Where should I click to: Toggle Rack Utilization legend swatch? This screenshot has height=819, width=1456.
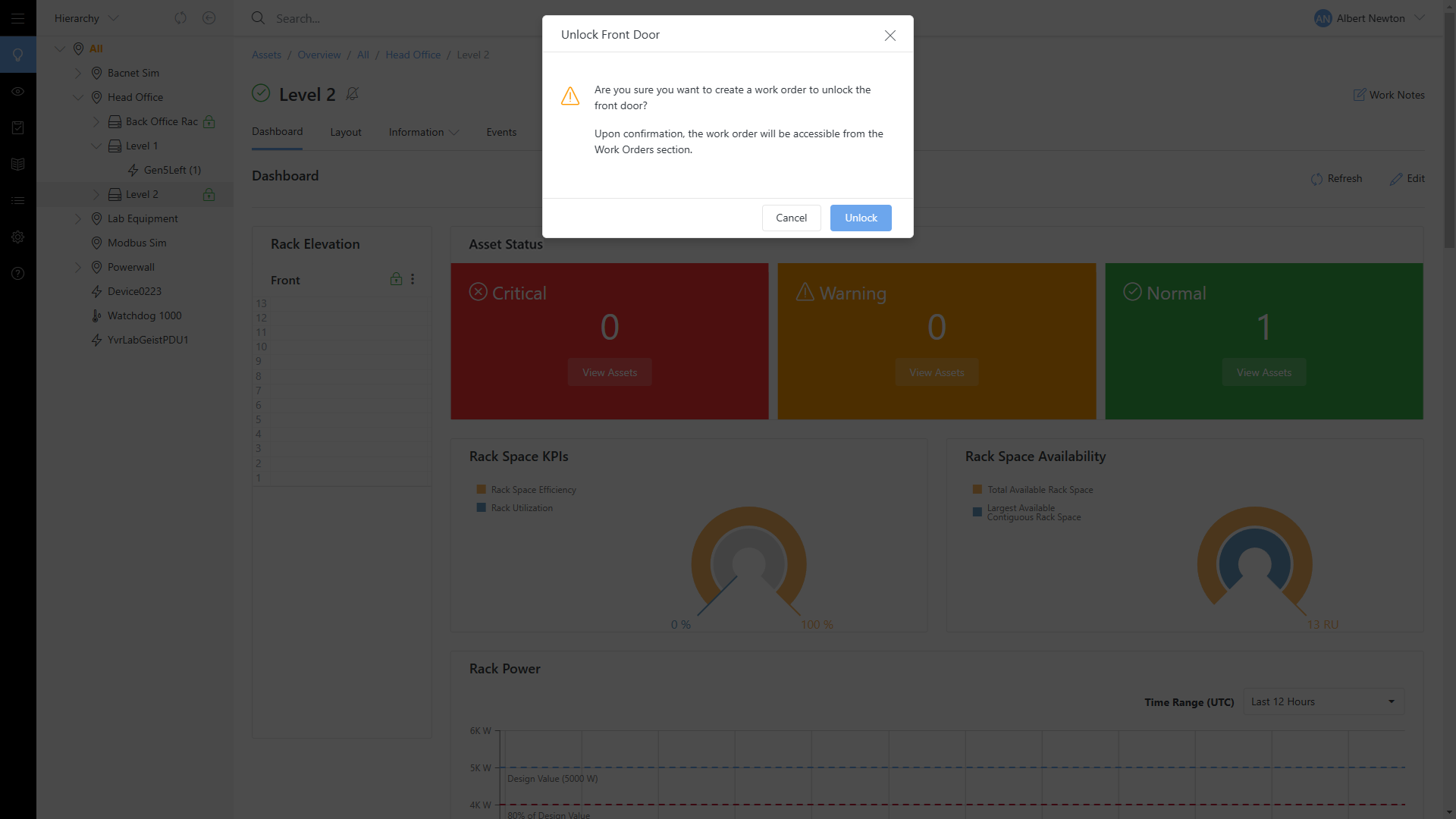click(x=481, y=508)
